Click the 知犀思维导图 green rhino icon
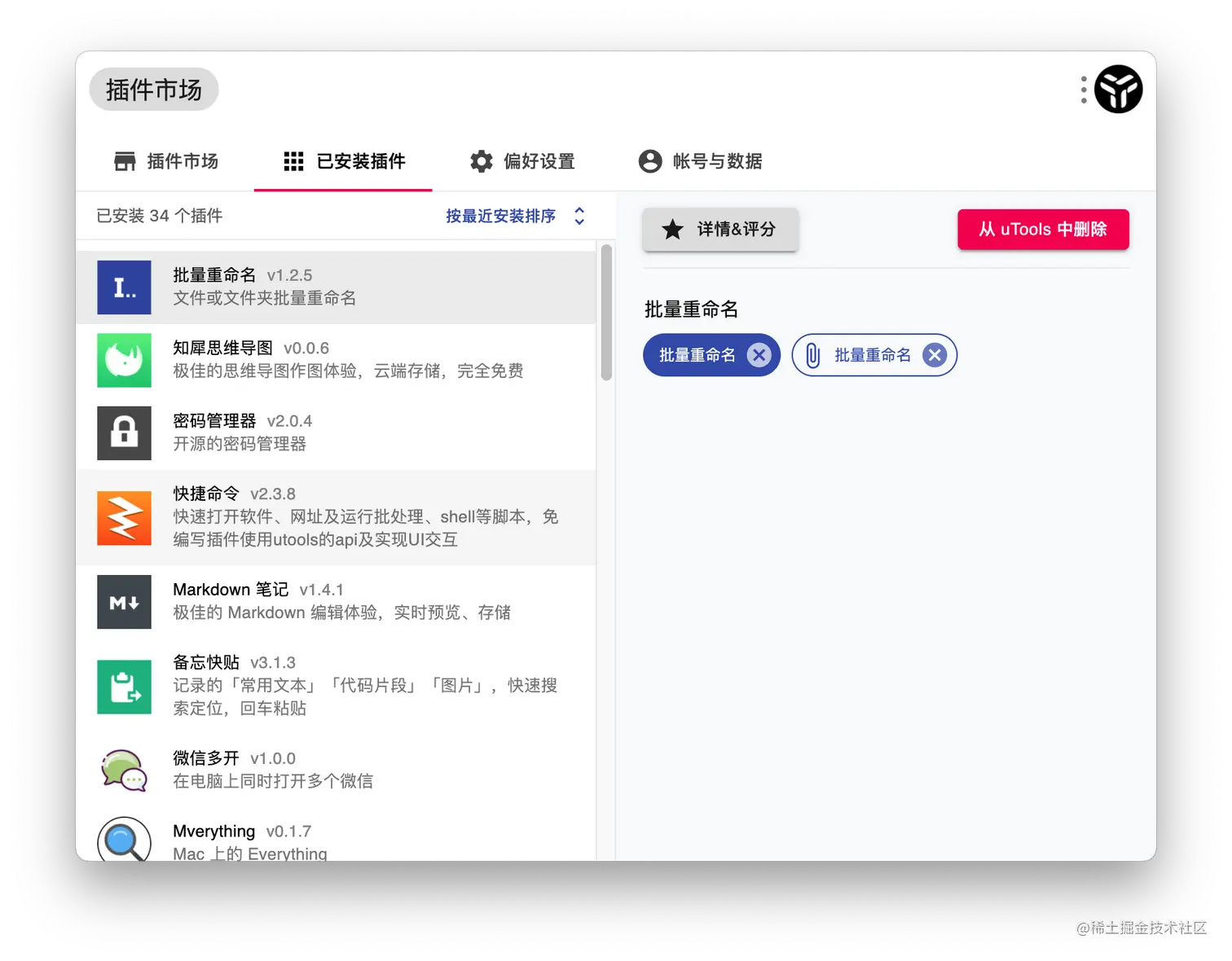 [x=124, y=360]
